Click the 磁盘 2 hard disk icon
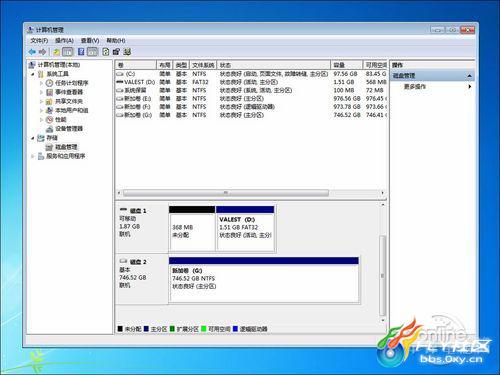 123,261
